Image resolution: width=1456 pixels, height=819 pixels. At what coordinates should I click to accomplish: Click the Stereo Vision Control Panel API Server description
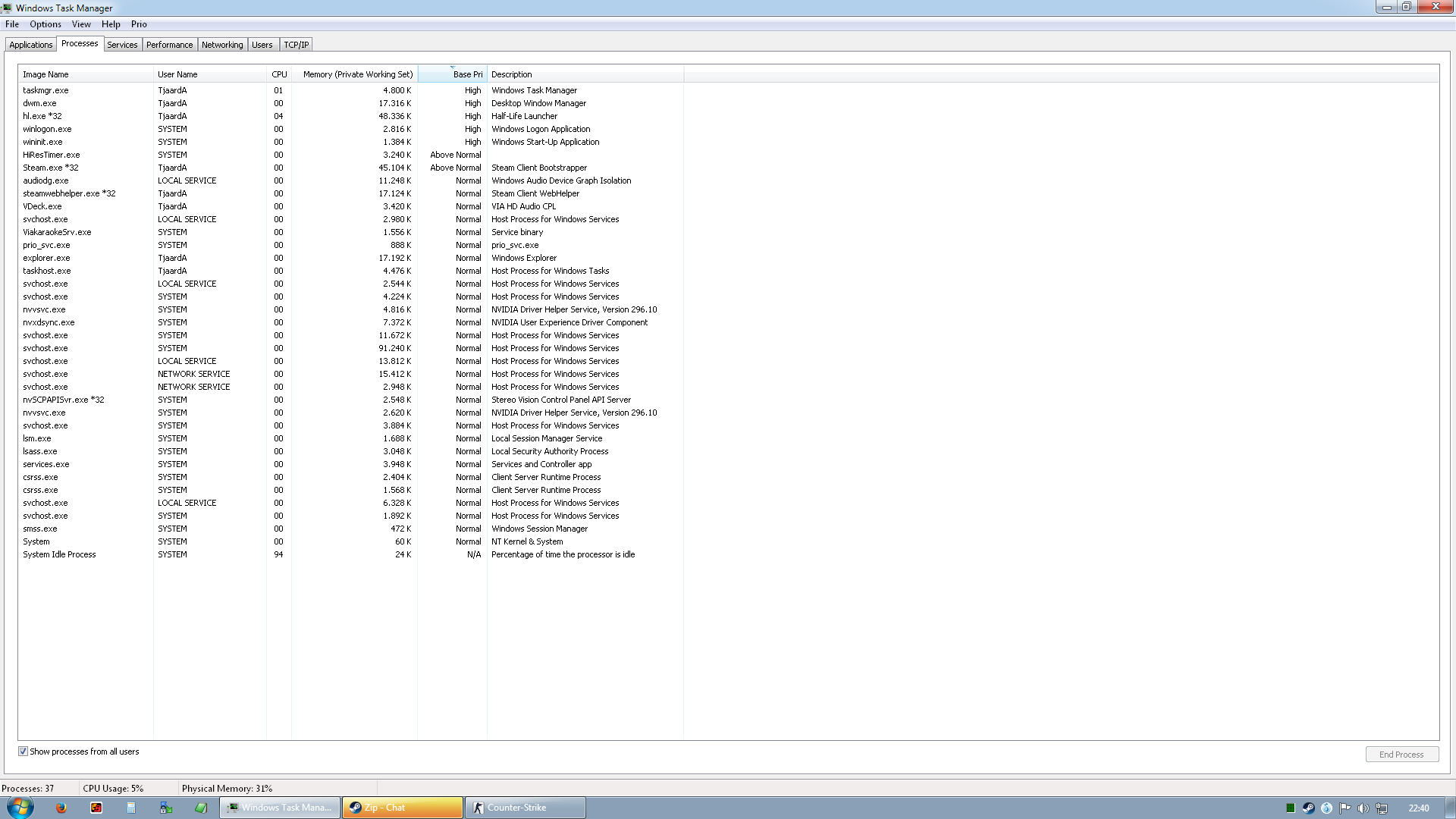coord(560,400)
